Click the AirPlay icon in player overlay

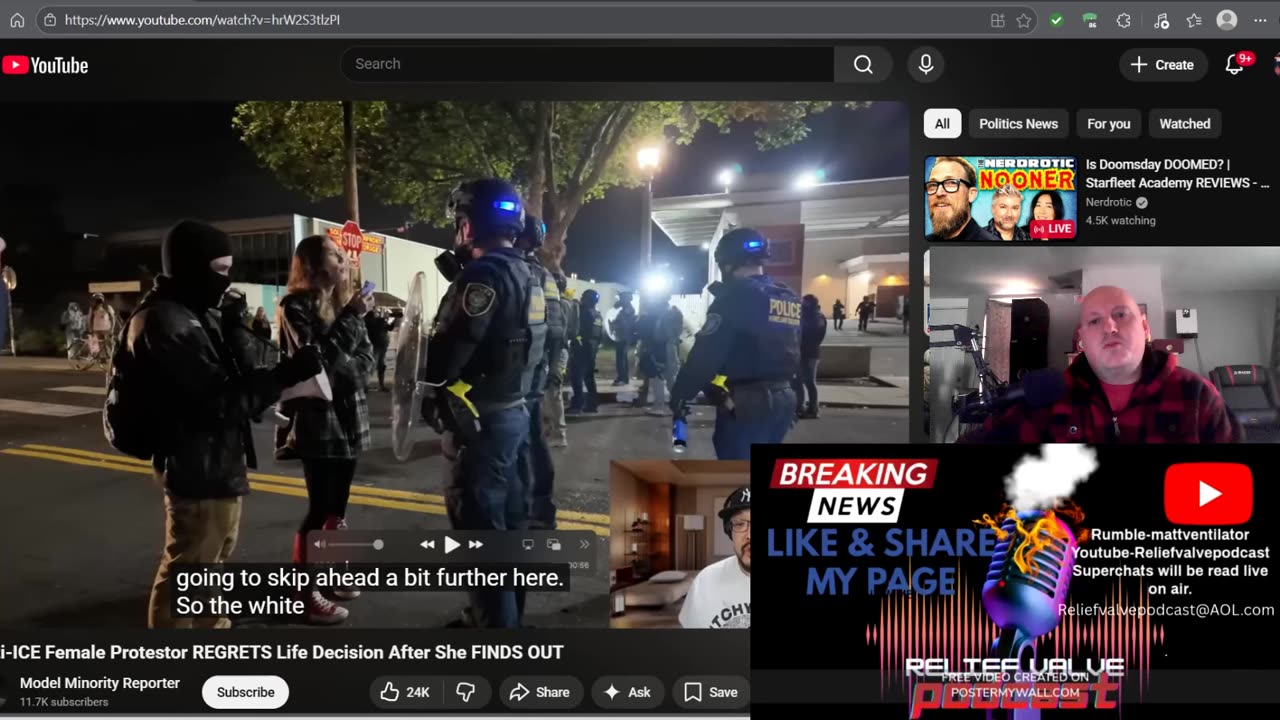coord(528,544)
